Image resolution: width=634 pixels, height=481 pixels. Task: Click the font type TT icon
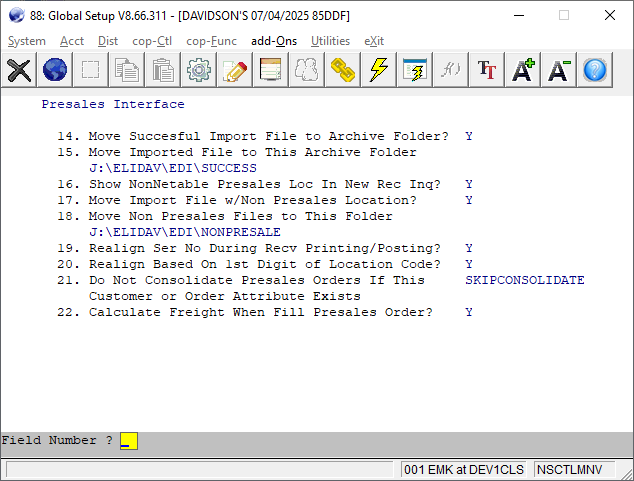(487, 69)
